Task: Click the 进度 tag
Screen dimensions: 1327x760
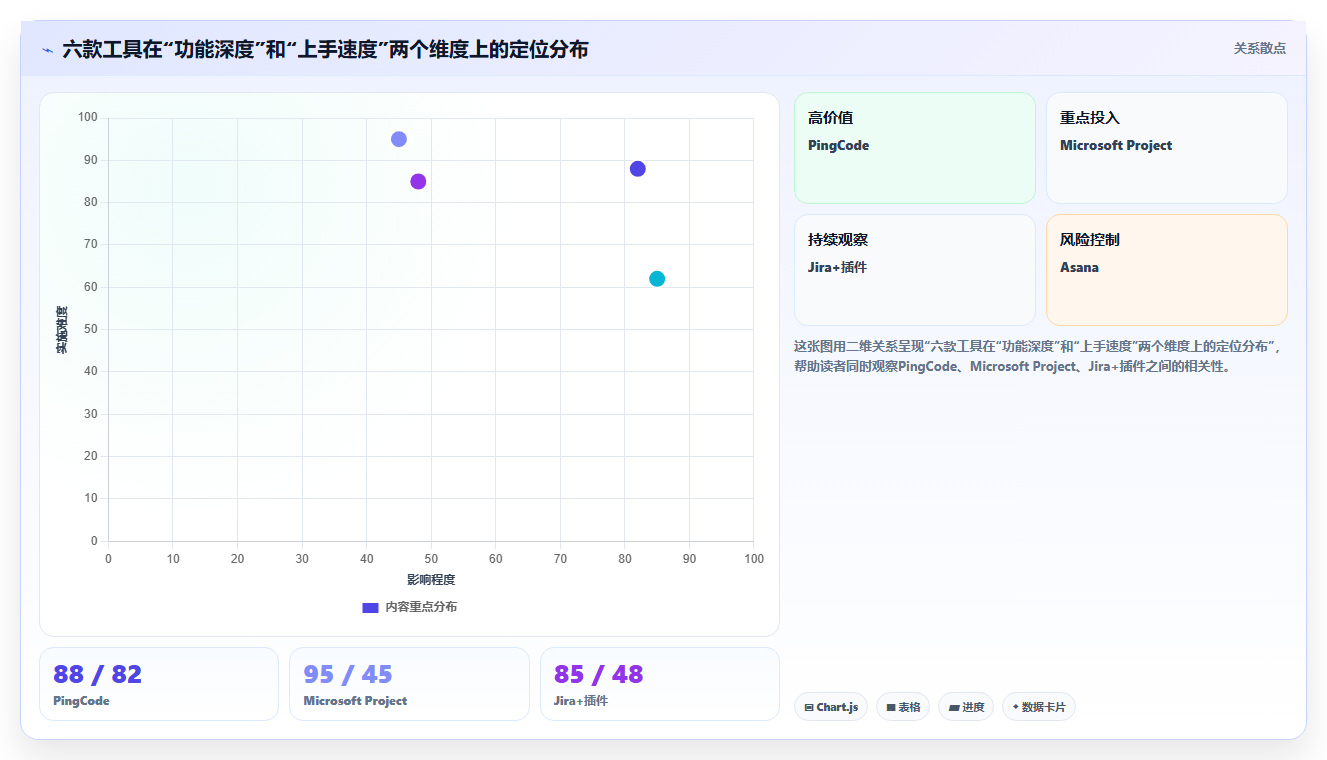Action: pos(966,707)
